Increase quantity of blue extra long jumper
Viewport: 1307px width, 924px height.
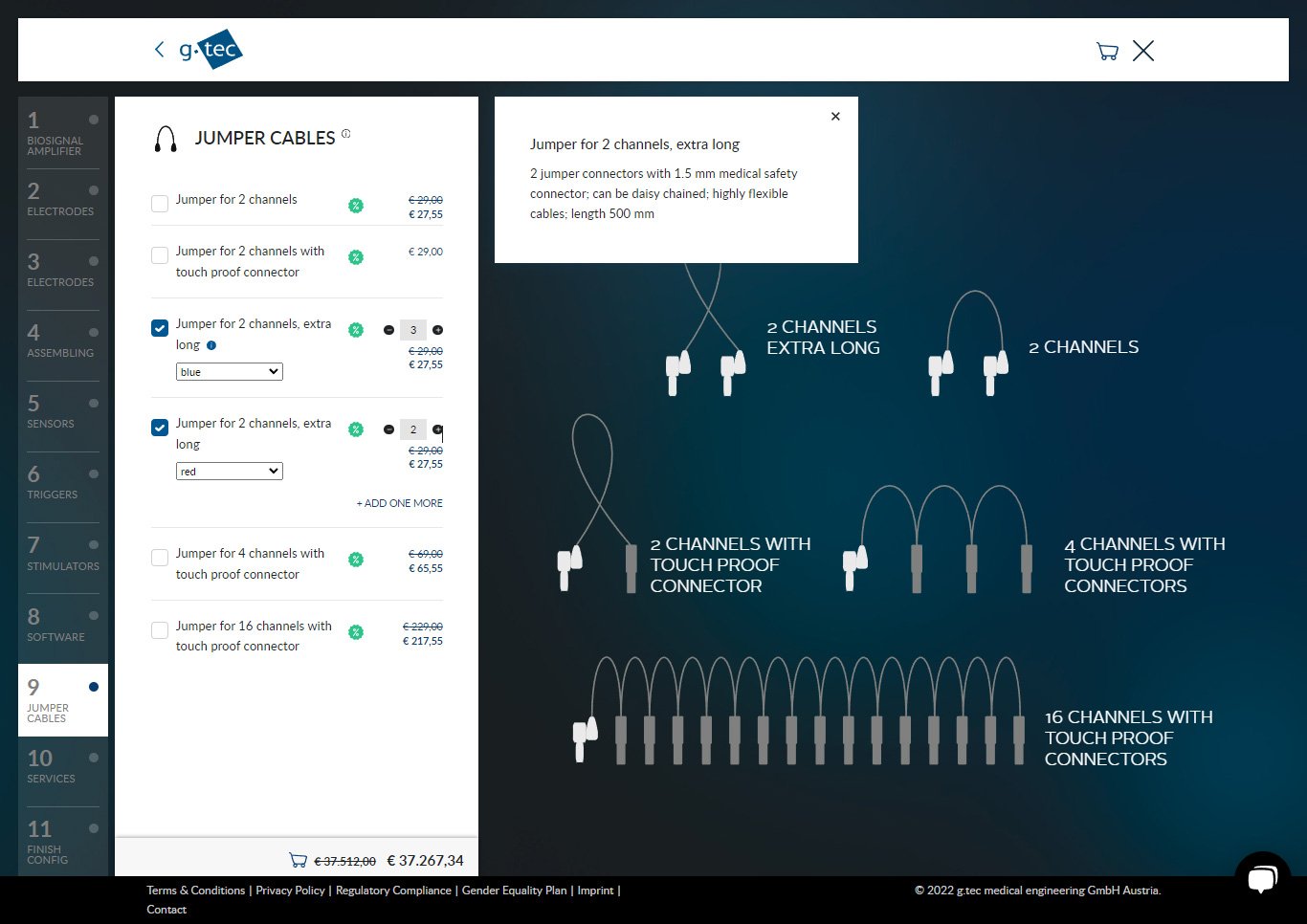[438, 330]
